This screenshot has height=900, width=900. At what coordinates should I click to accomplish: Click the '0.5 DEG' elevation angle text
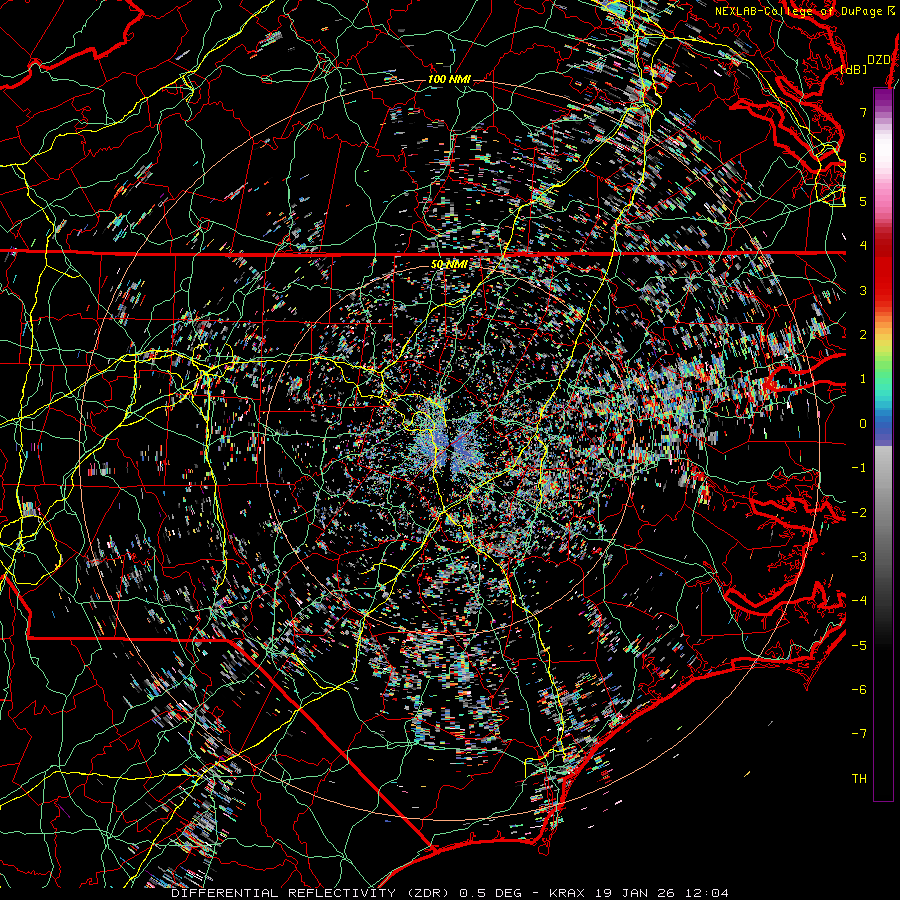coord(491,893)
